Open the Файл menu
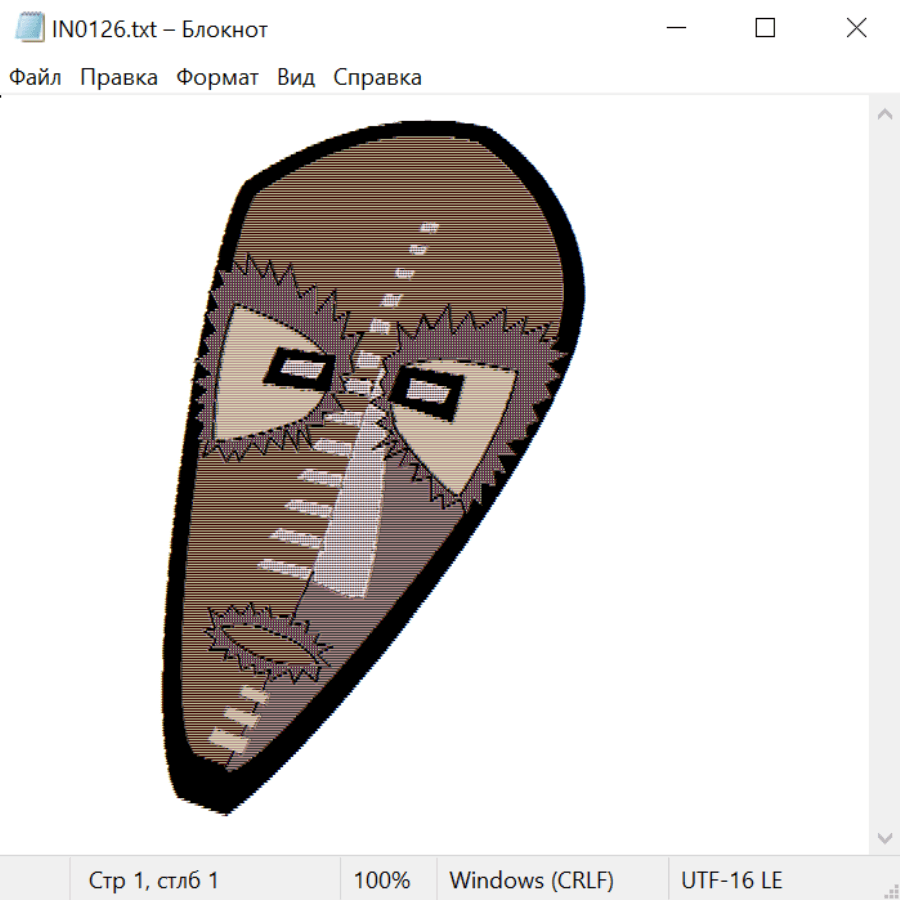The height and width of the screenshot is (900, 900). pos(35,77)
